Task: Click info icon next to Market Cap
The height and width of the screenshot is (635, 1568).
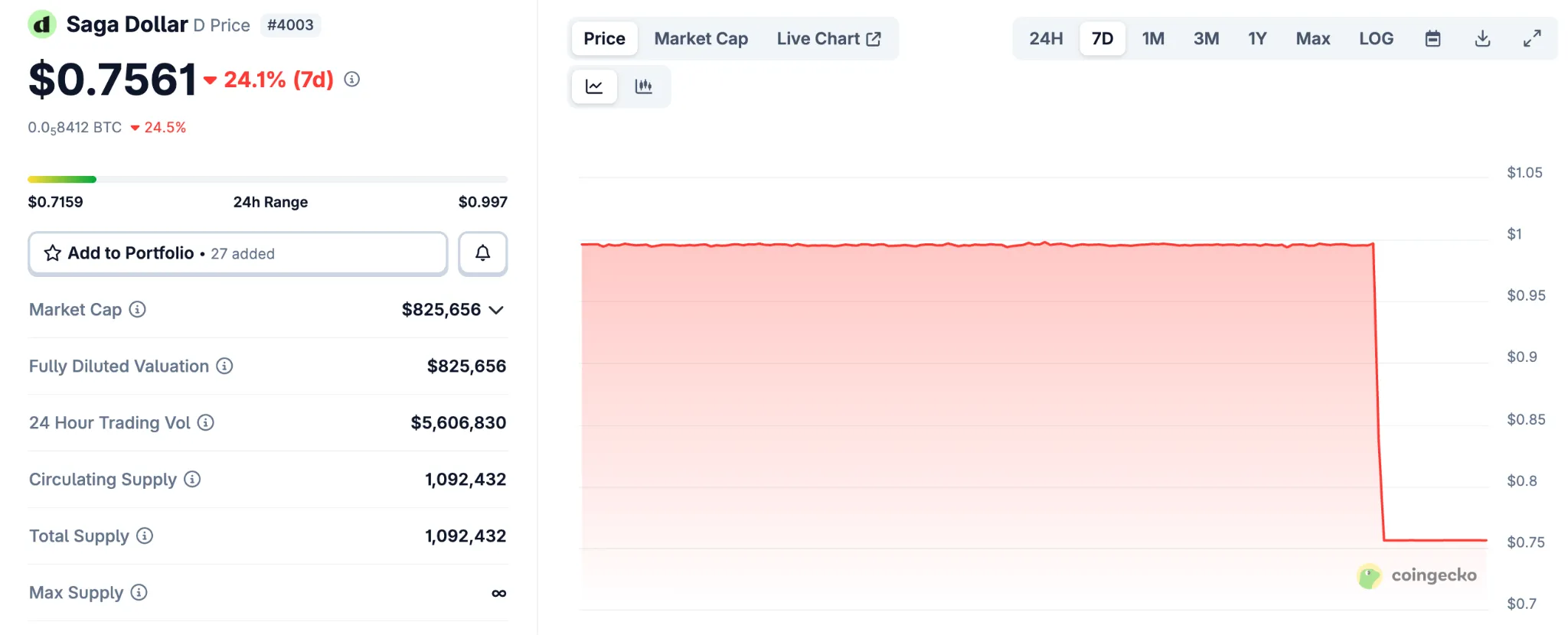Action: pyautogui.click(x=138, y=310)
